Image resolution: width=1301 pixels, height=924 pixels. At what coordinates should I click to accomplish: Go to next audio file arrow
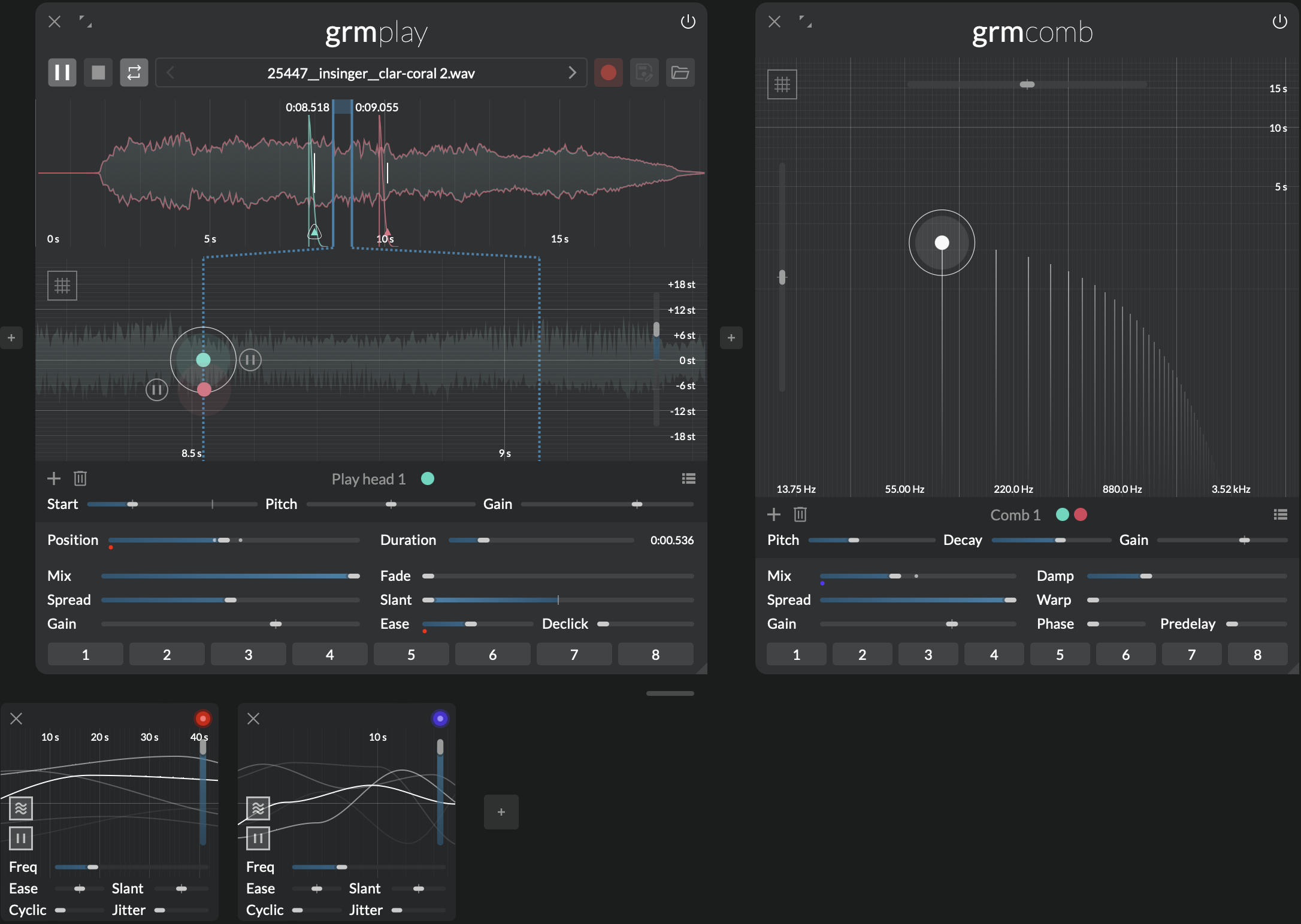572,73
